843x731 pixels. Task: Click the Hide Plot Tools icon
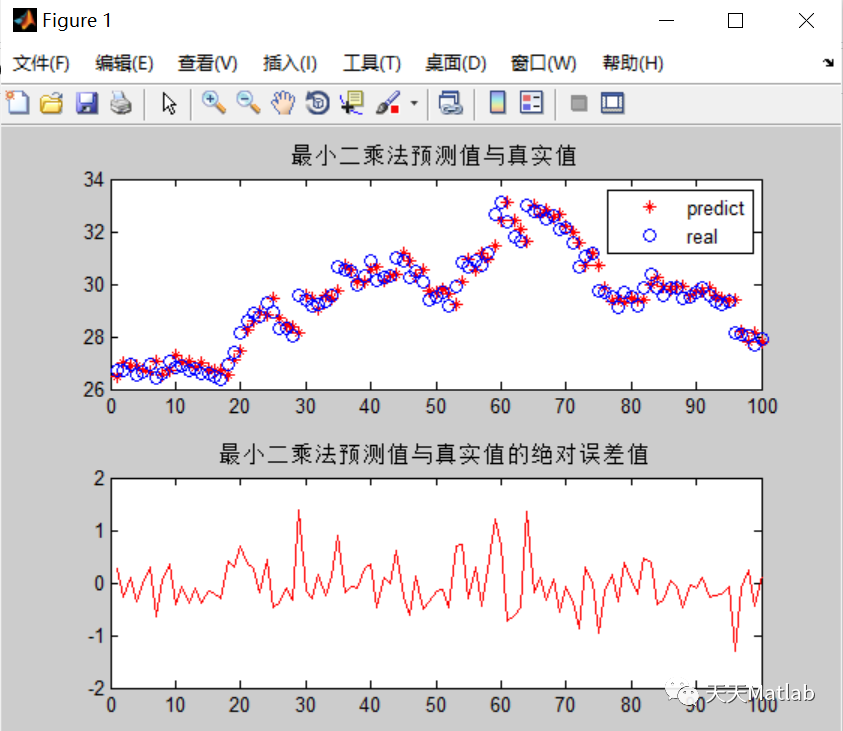578,103
